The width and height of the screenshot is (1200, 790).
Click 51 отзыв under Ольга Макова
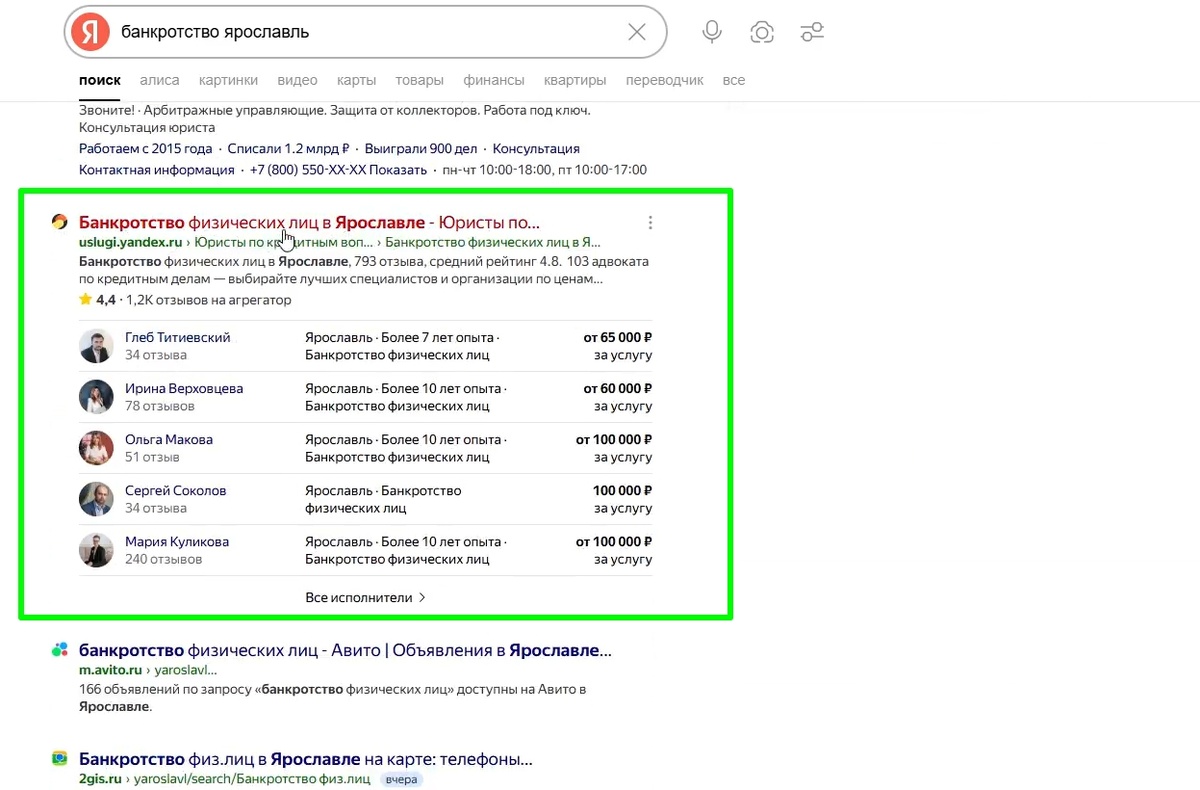tap(152, 457)
